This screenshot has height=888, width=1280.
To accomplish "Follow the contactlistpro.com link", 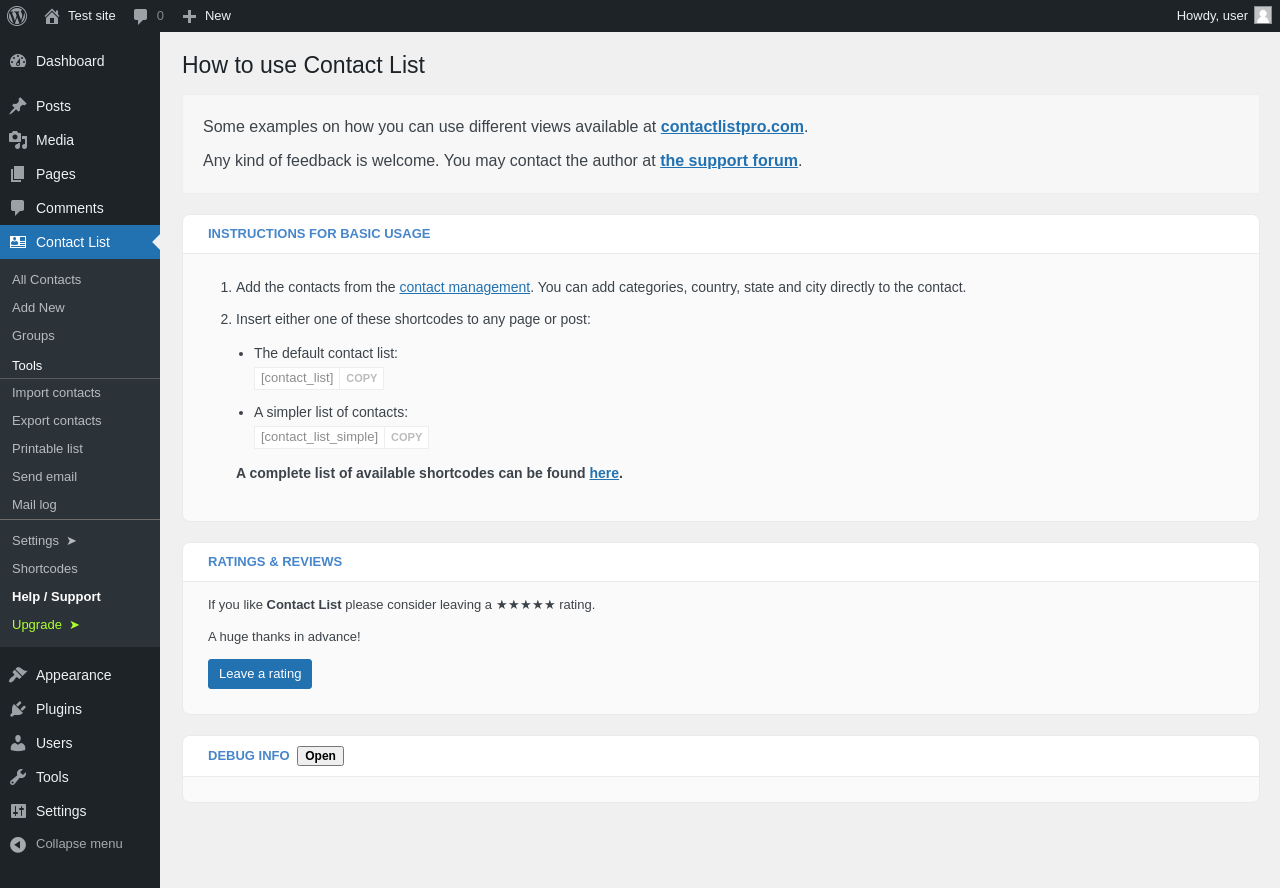I will [x=732, y=127].
